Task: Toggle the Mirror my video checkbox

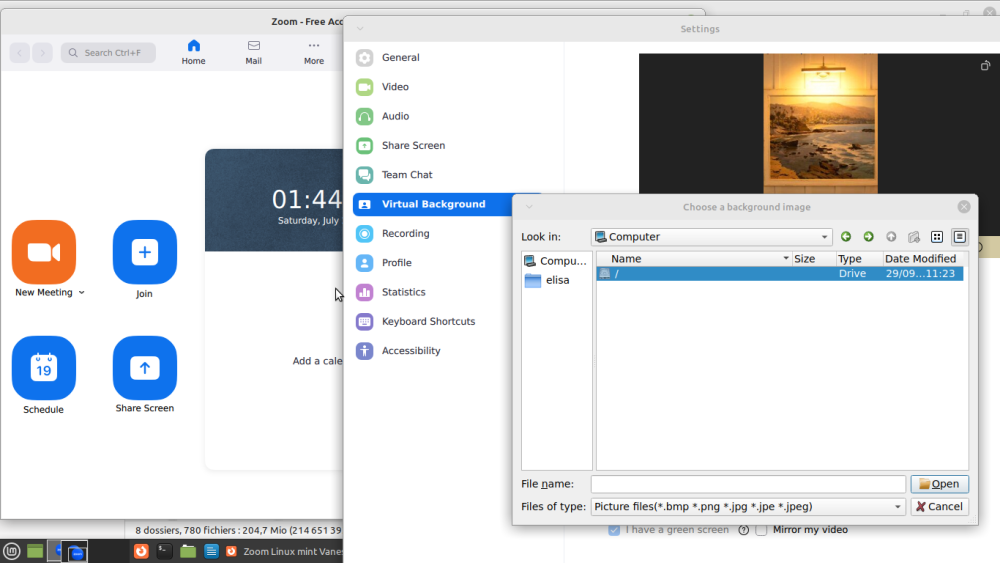Action: coord(762,530)
